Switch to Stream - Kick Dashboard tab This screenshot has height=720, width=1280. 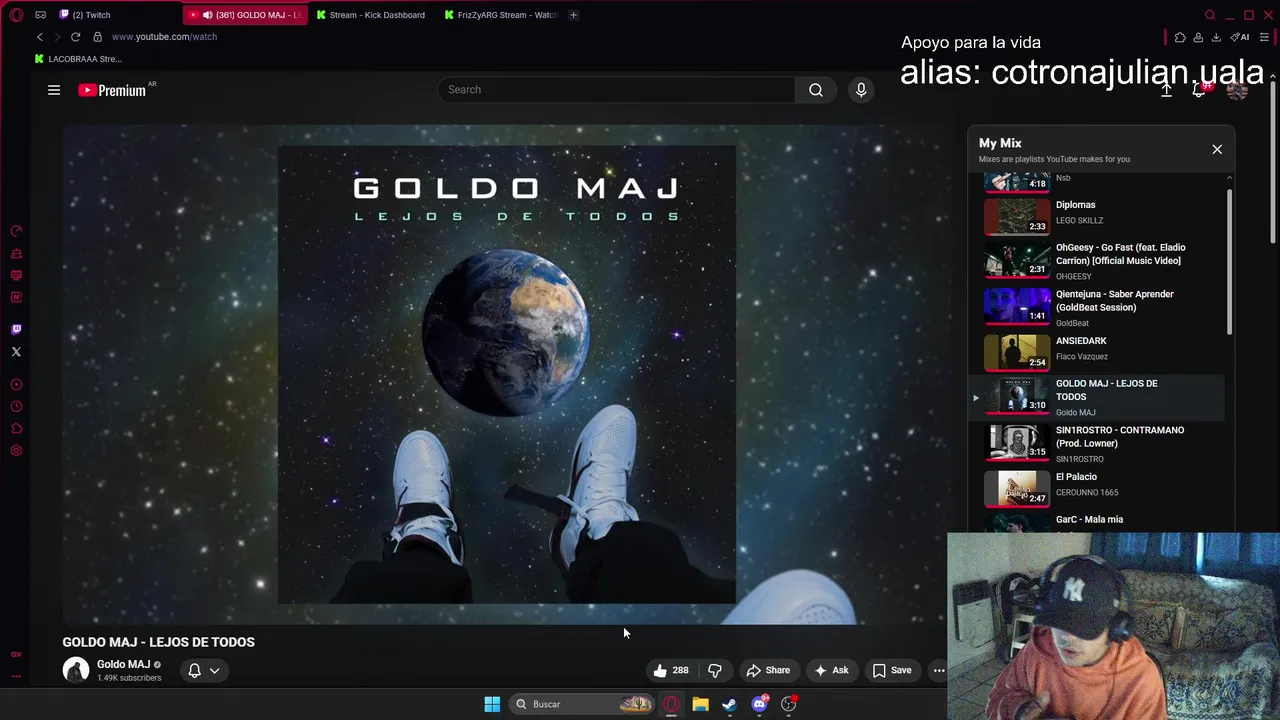[371, 15]
